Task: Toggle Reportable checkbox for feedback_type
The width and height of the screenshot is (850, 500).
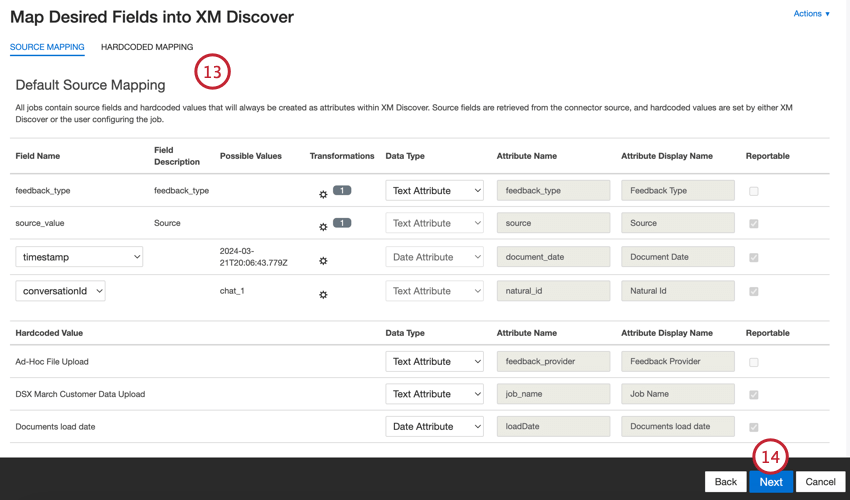Action: coord(754,191)
